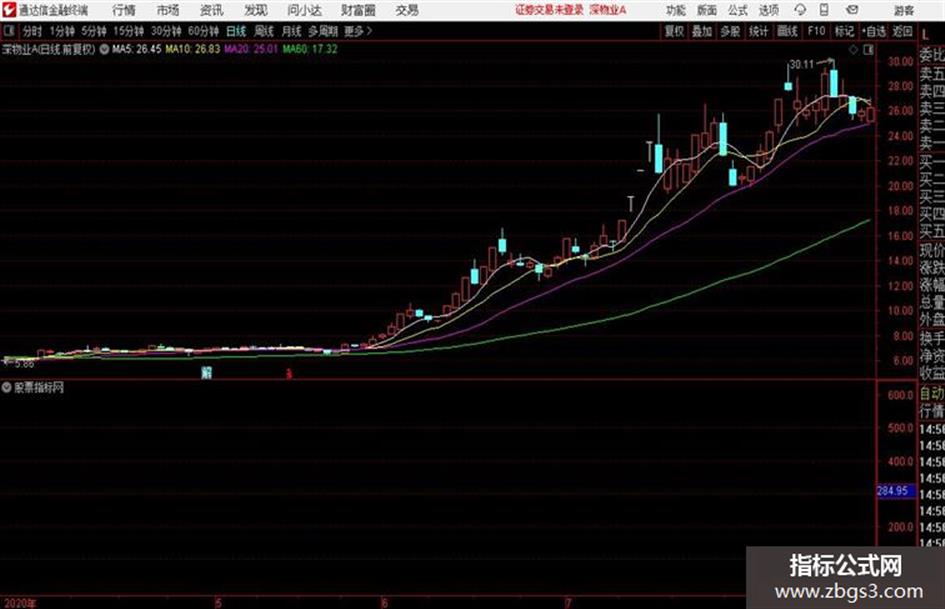This screenshot has height=609, width=945.
Task: Click the 复权 toolbar button
Action: (x=674, y=31)
